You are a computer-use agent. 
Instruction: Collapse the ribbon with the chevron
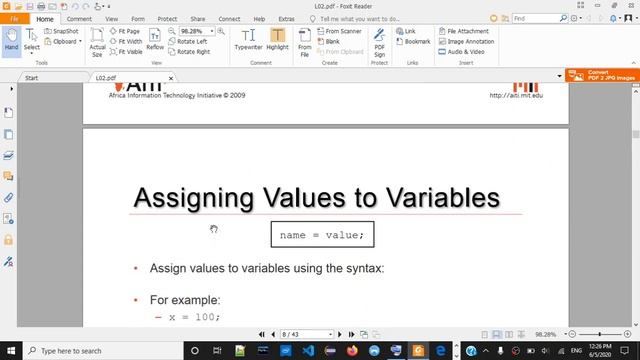point(633,63)
